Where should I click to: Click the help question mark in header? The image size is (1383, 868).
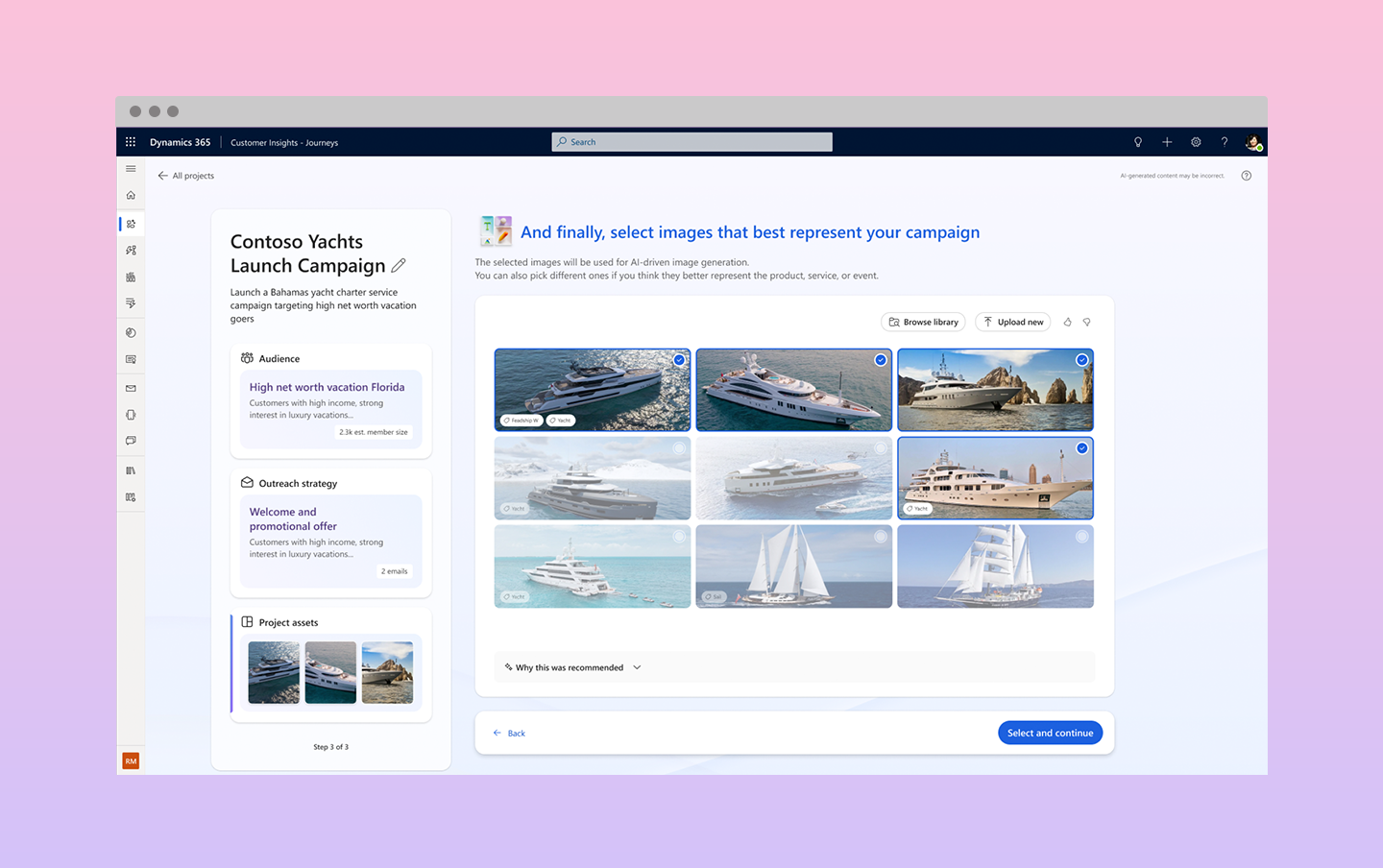pos(1225,142)
